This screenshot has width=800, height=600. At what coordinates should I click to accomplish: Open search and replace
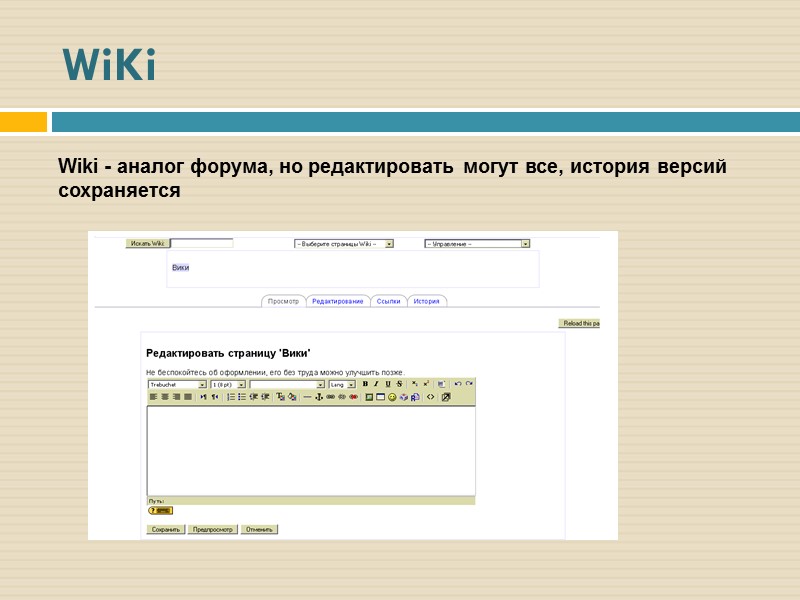pyautogui.click(x=415, y=397)
